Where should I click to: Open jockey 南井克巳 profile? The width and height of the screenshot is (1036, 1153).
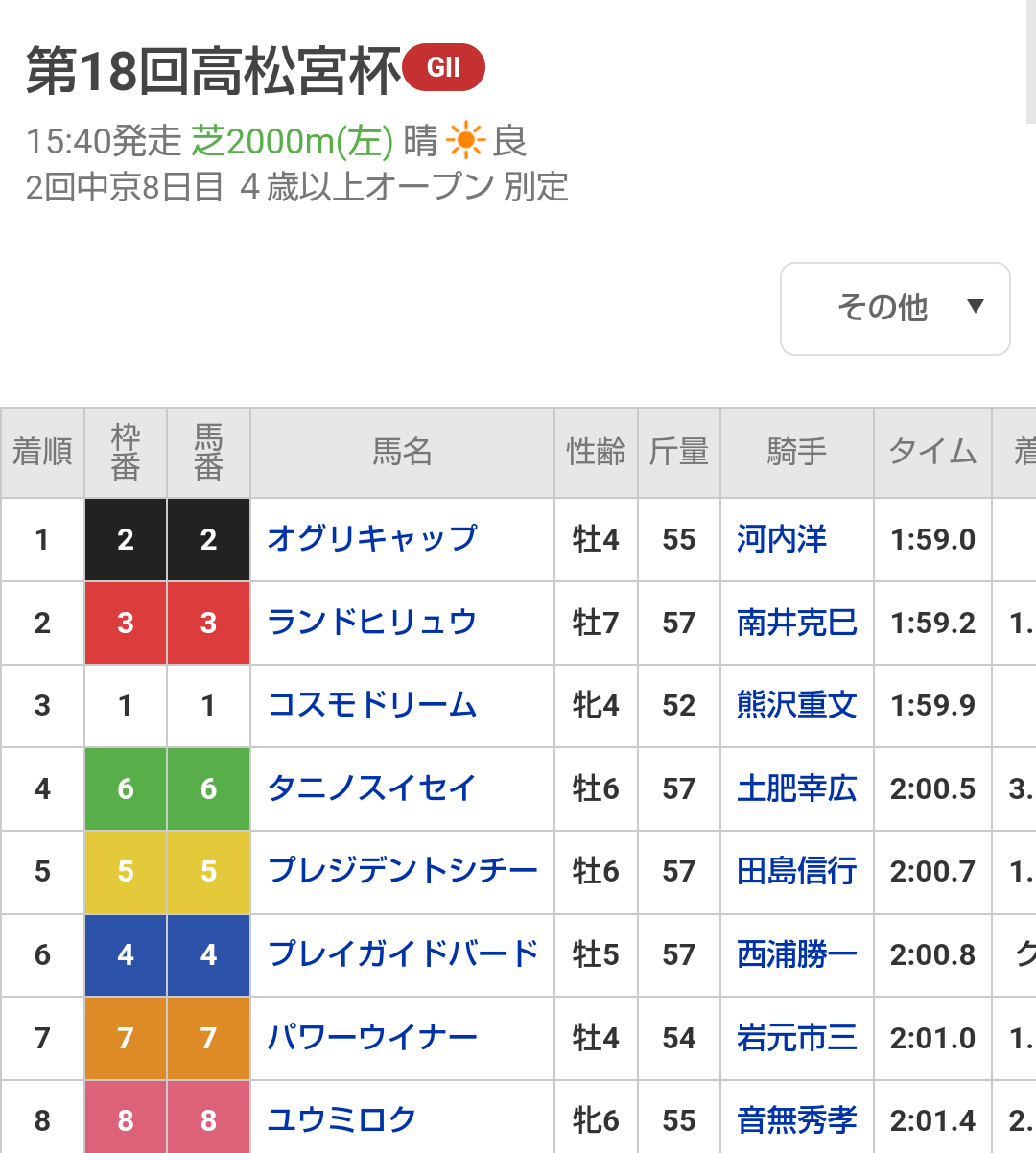(x=796, y=623)
